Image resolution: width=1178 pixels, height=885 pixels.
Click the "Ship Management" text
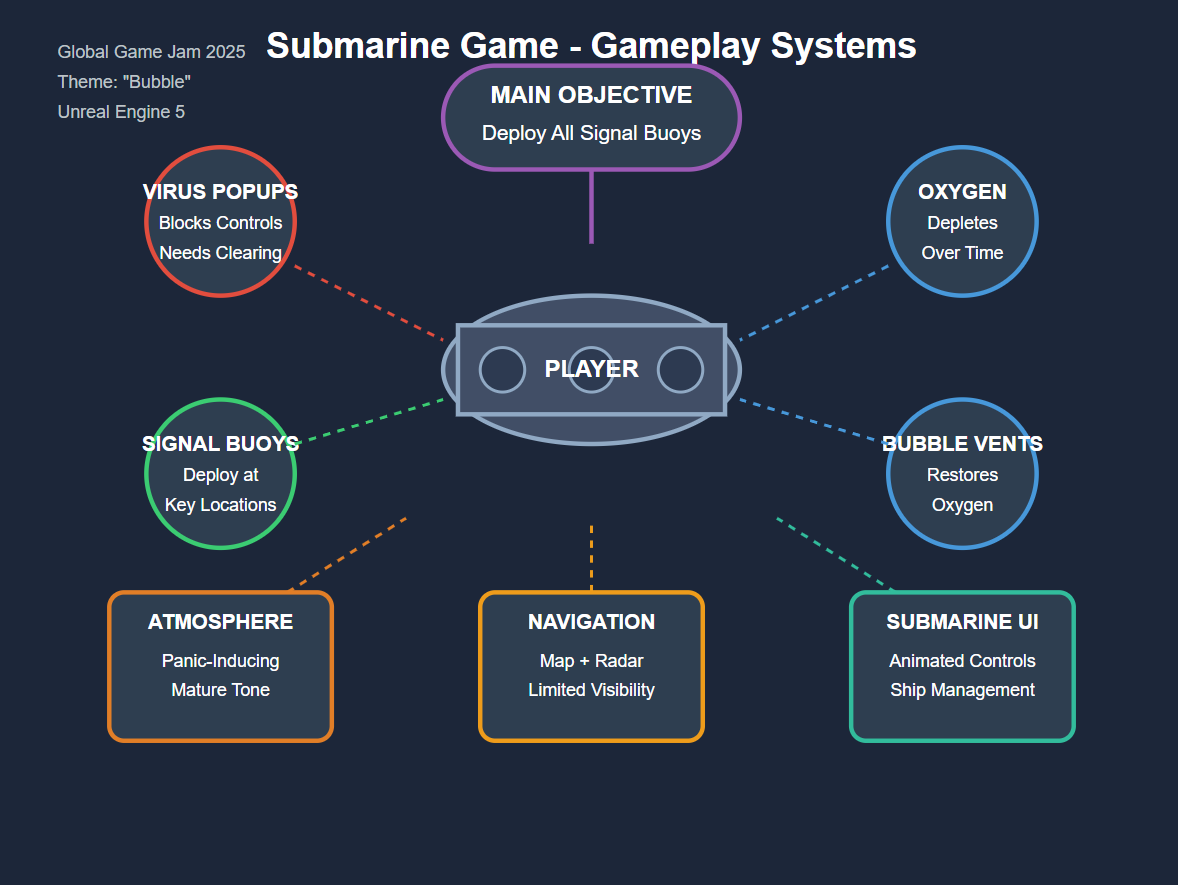pyautogui.click(x=962, y=690)
